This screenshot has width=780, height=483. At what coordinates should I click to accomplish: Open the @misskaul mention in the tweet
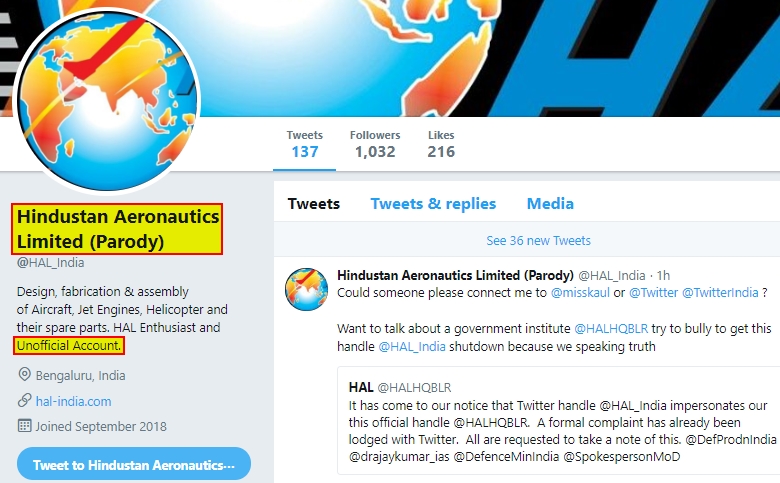580,292
